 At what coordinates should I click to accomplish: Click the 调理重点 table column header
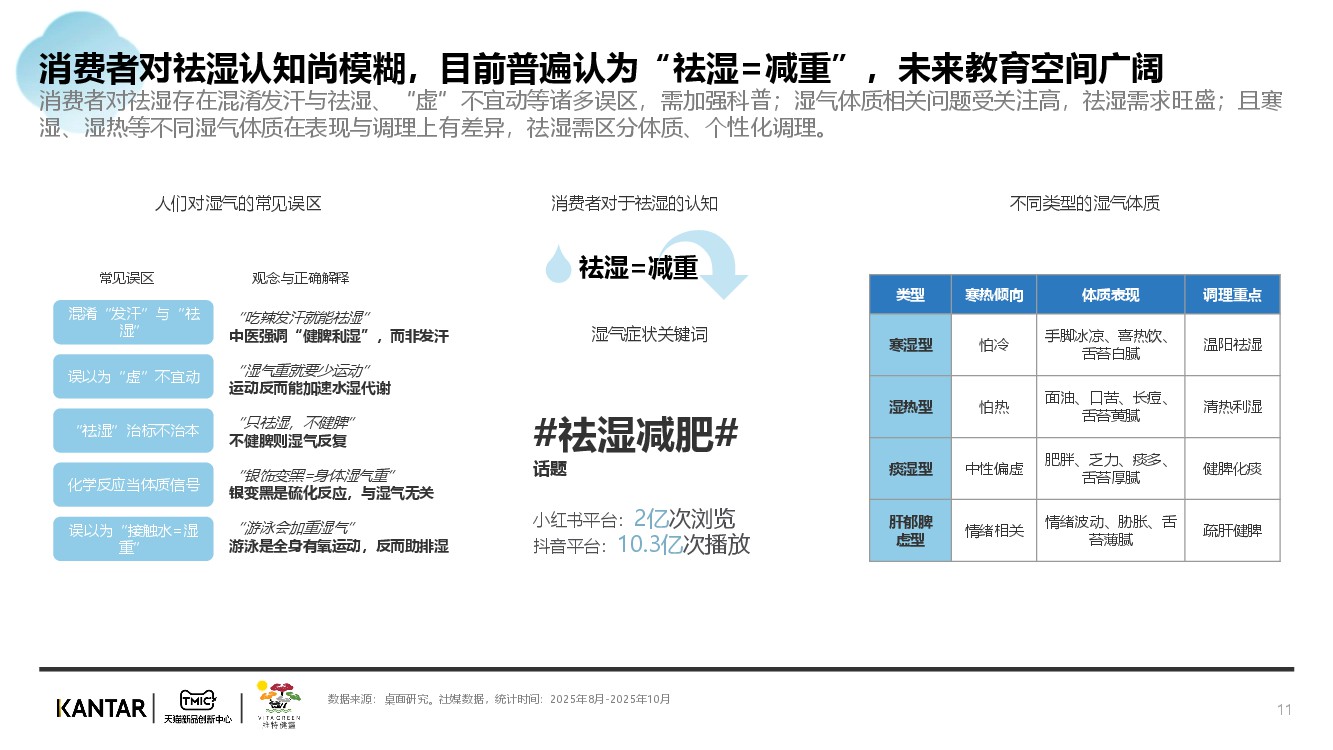click(1232, 295)
